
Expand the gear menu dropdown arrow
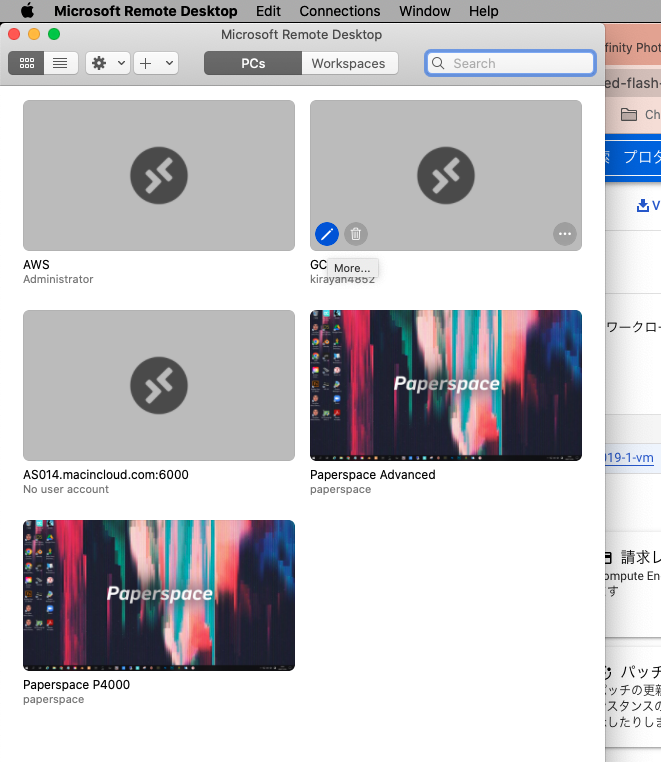click(122, 63)
